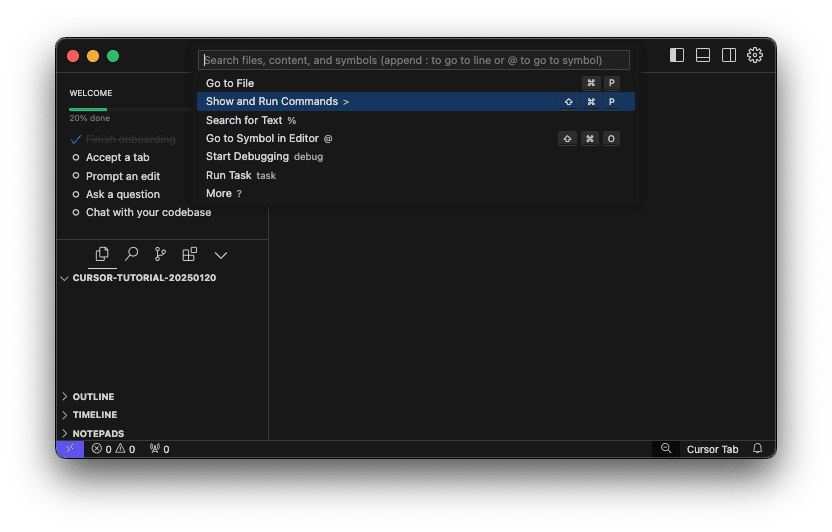Viewport: 832px width, 532px height.
Task: Open notifications bell in status bar
Action: pyautogui.click(x=757, y=449)
